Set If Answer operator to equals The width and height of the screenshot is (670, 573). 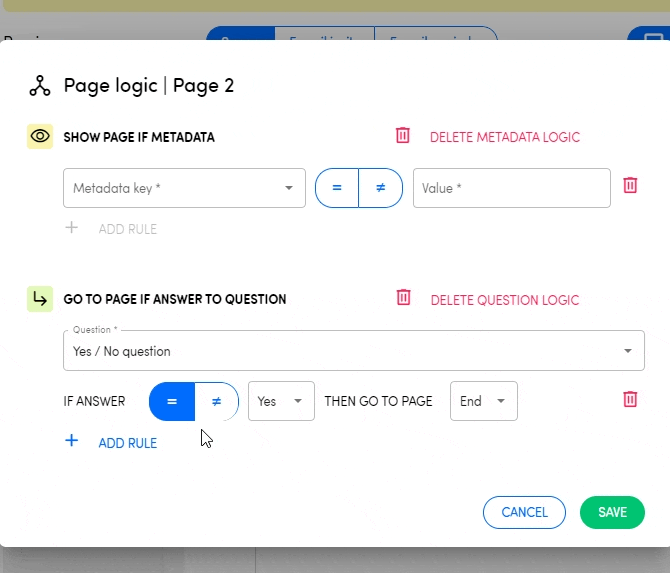[172, 401]
